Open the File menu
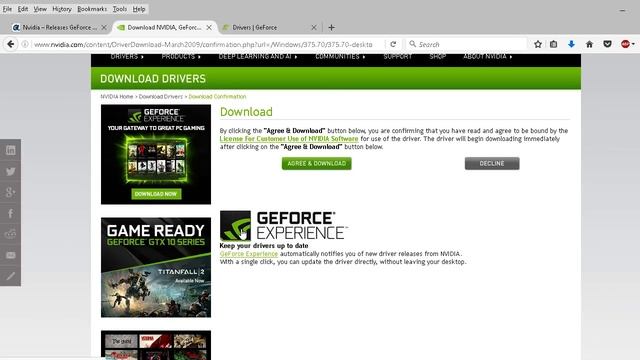640x360 pixels. click(7, 9)
